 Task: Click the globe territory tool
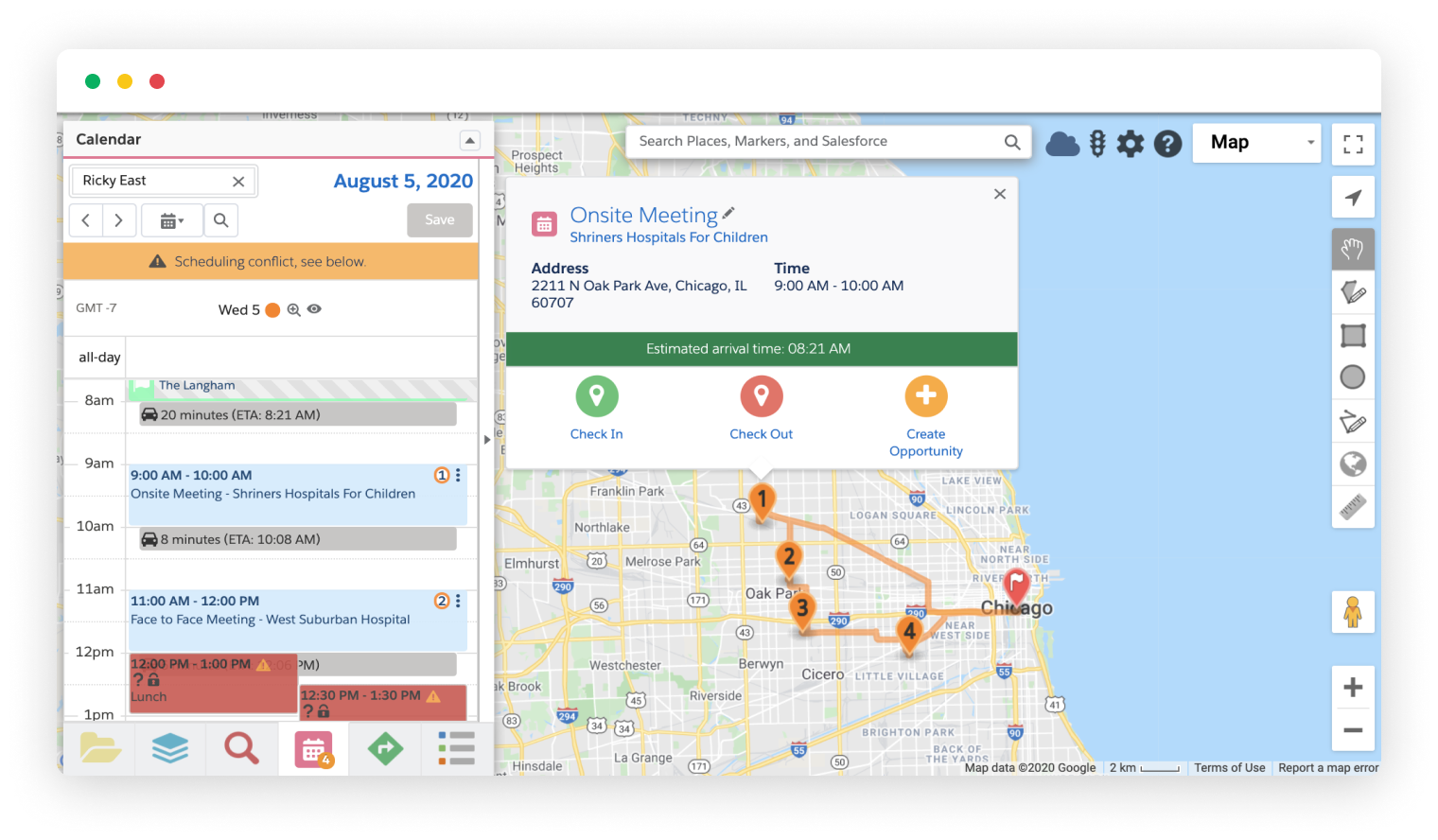click(1353, 464)
